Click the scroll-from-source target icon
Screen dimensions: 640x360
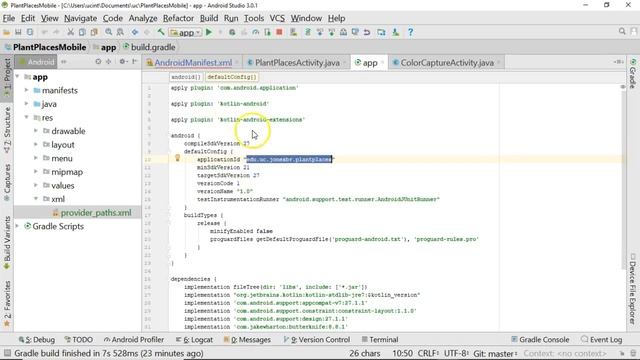click(98, 62)
